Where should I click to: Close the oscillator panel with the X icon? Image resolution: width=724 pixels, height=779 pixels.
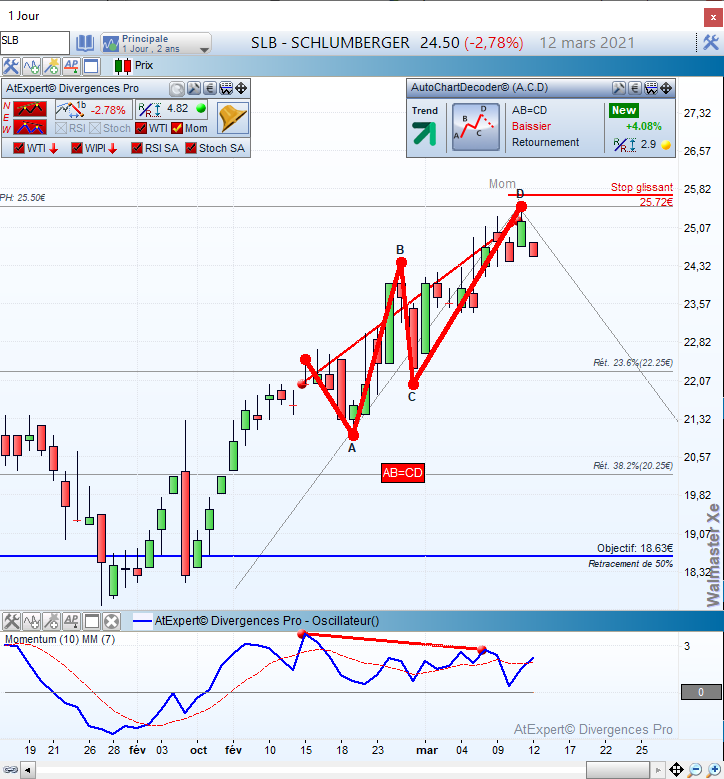[x=112, y=622]
